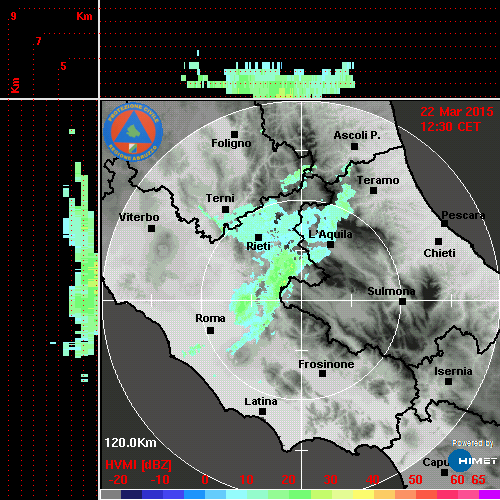500x500 pixels.
Task: Click the HVMI [dBZ] legend title
Action: point(138,465)
